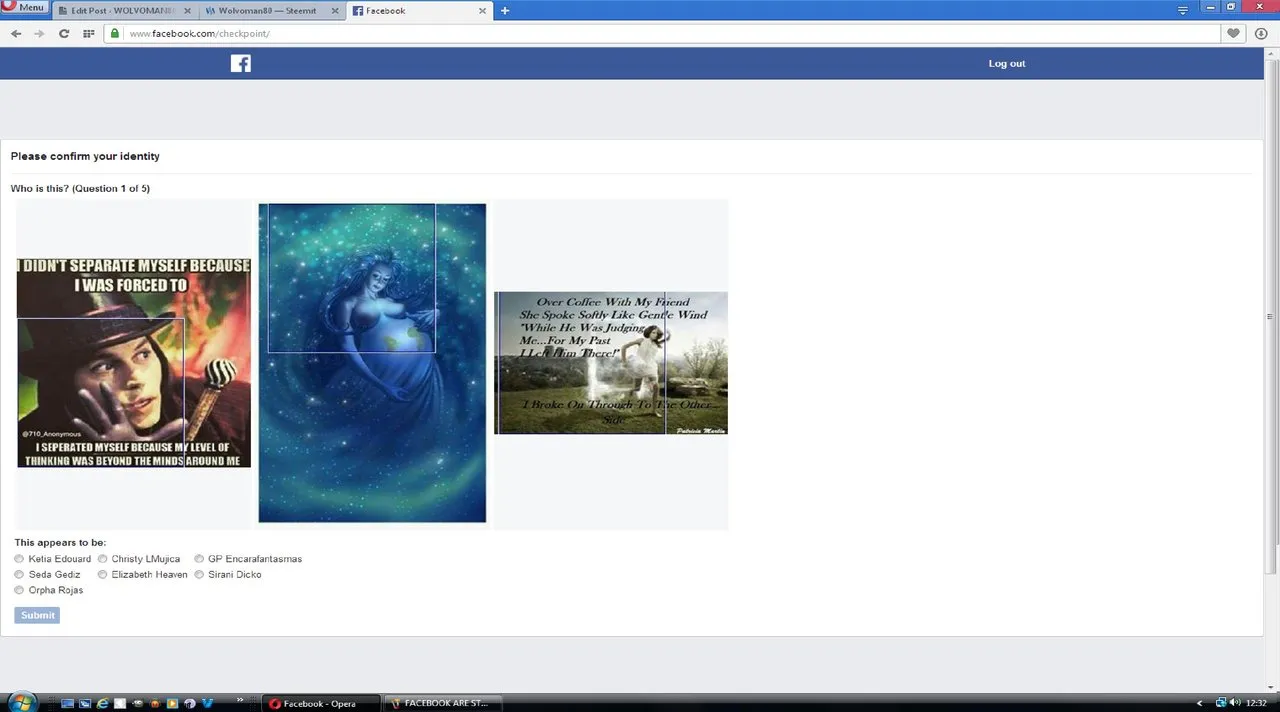Close the Facebook tab
The width and height of the screenshot is (1280, 712).
pos(483,11)
